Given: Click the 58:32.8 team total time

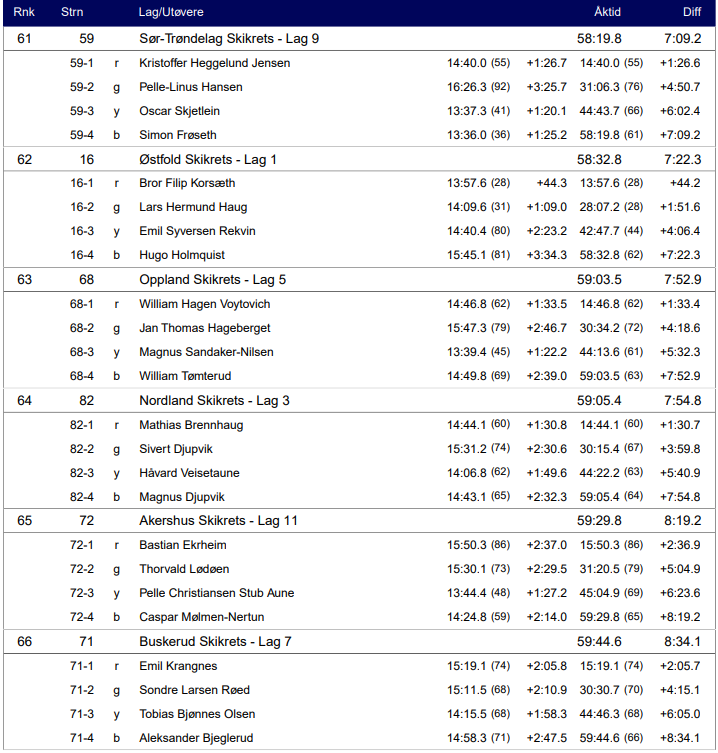Looking at the screenshot, I should click(x=599, y=159).
